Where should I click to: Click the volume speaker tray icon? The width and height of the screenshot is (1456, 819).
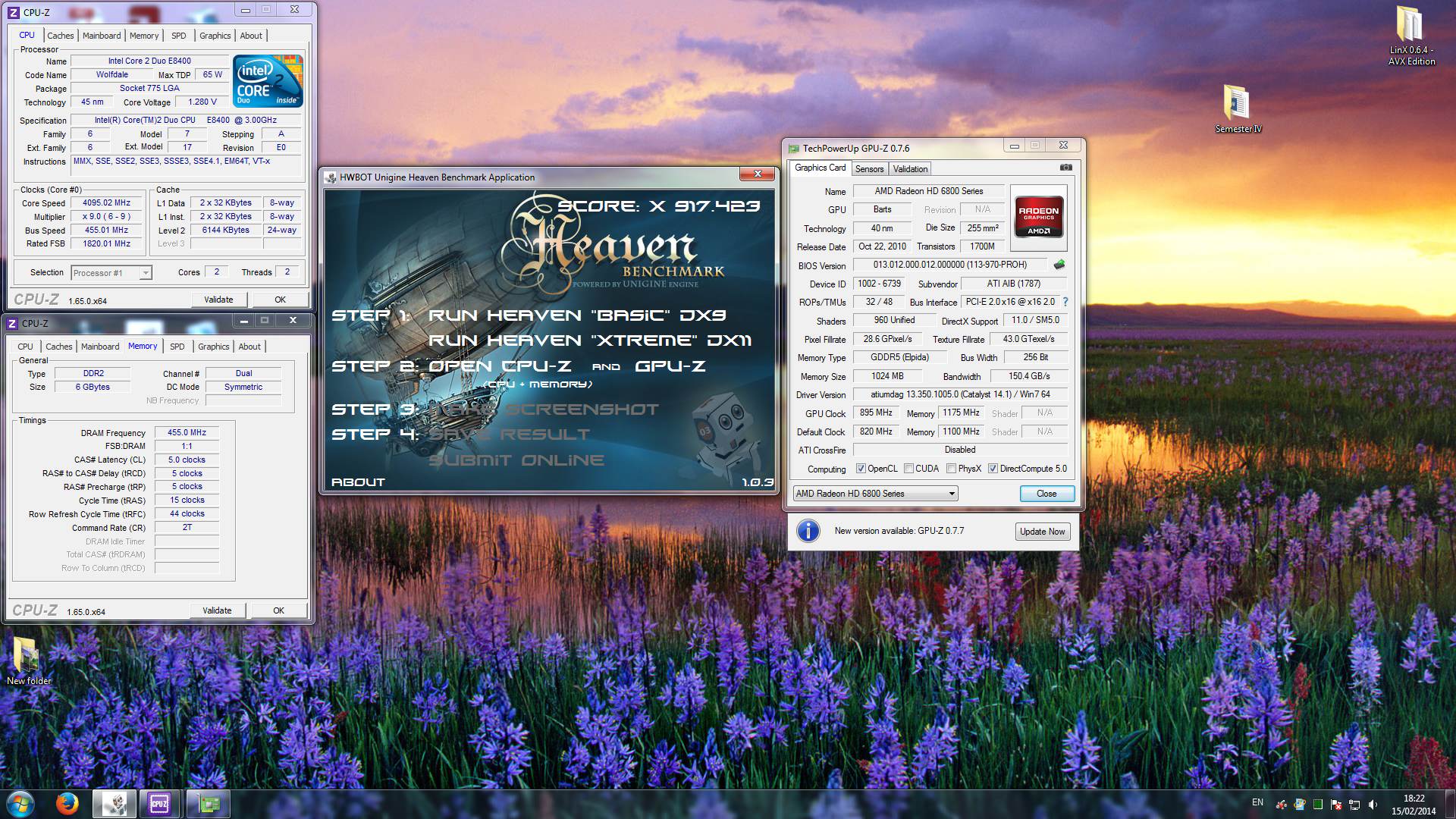(1373, 804)
